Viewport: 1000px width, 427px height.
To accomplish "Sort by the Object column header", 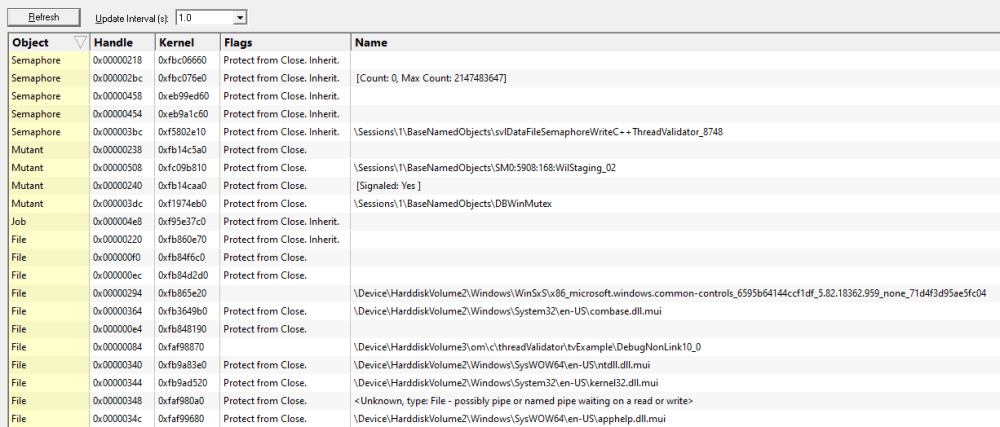I will 48,43.
